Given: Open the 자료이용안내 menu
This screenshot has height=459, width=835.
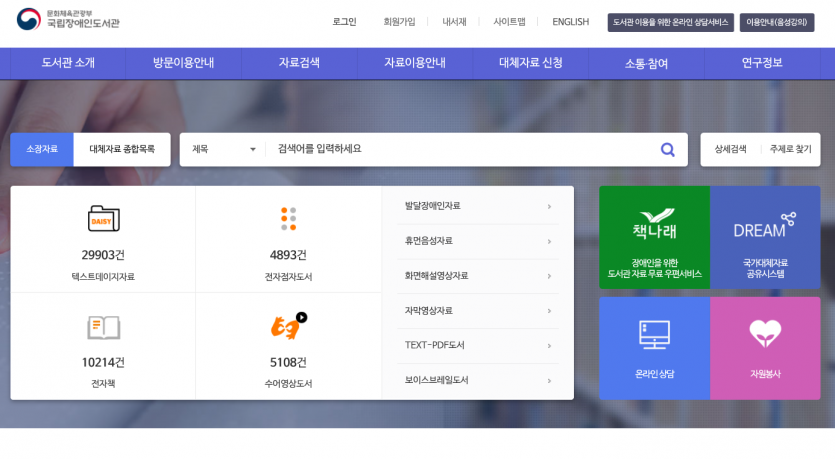Looking at the screenshot, I should tap(415, 63).
